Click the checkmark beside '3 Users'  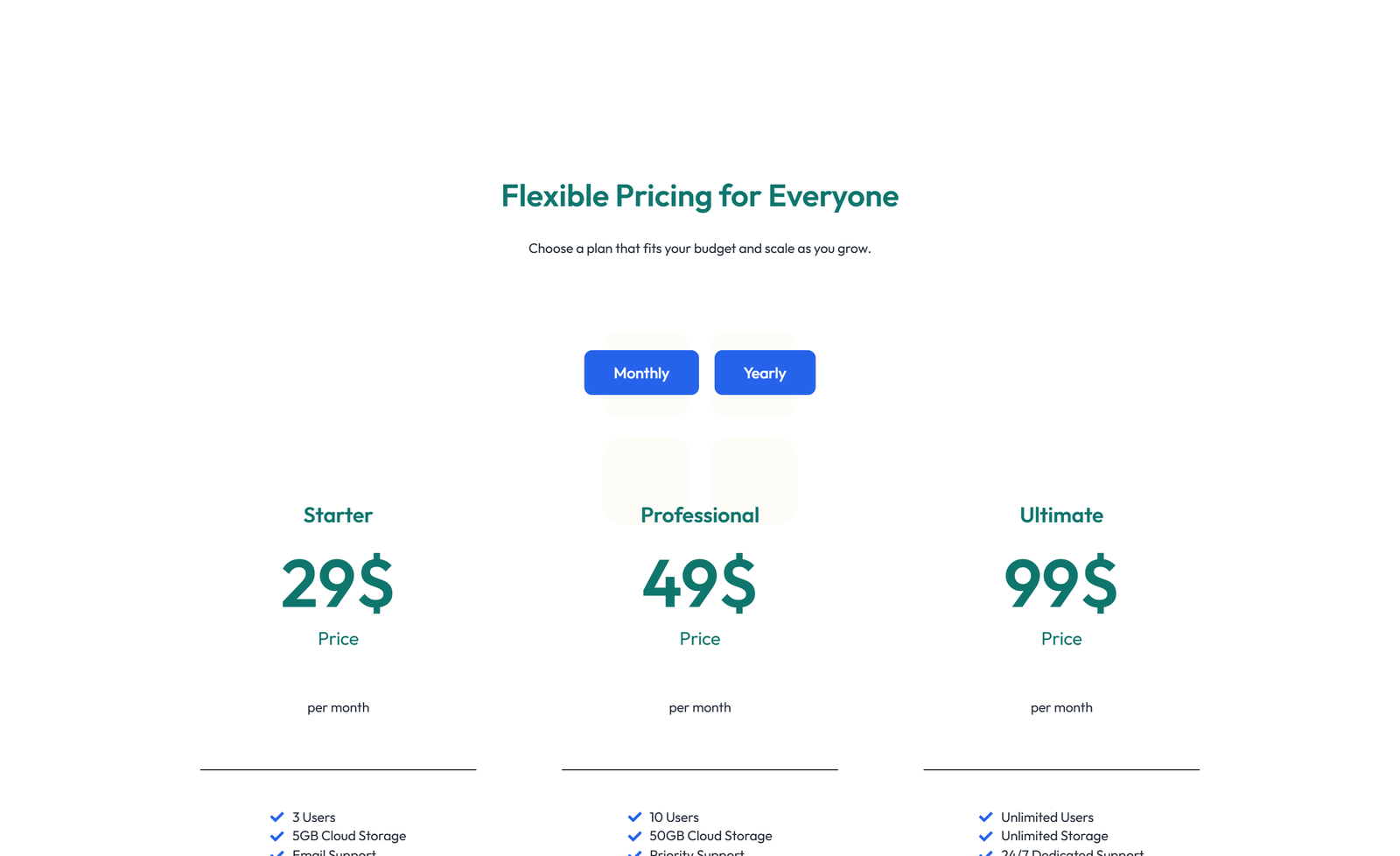point(278,816)
